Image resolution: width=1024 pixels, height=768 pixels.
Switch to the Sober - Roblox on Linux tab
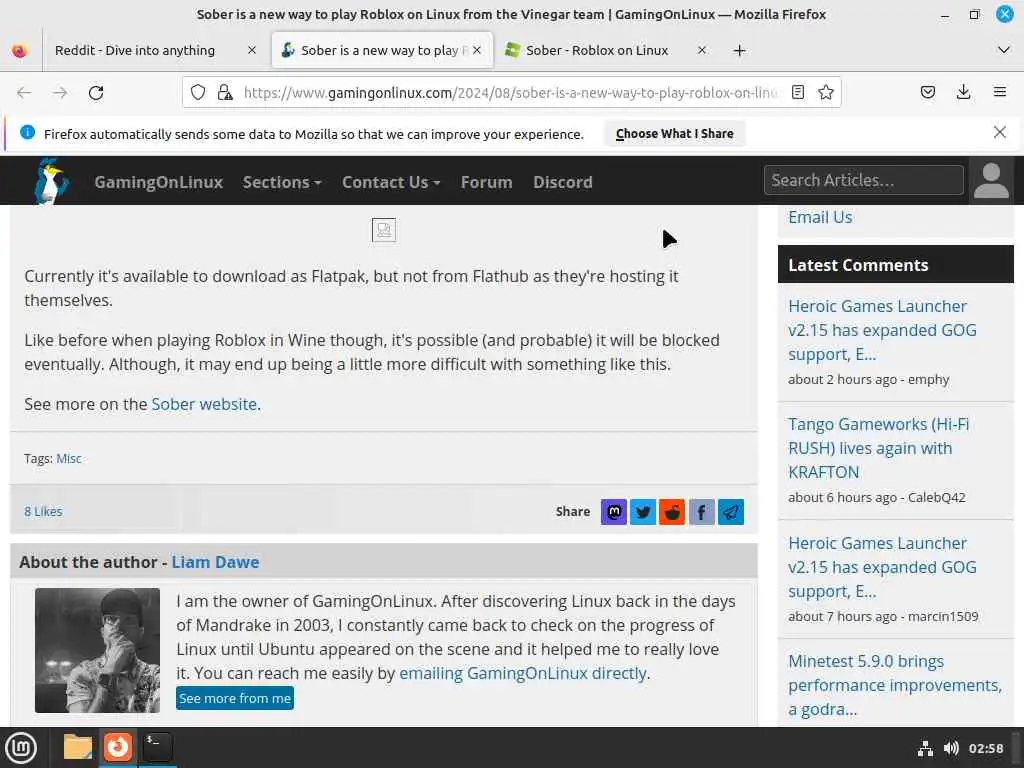pos(597,50)
